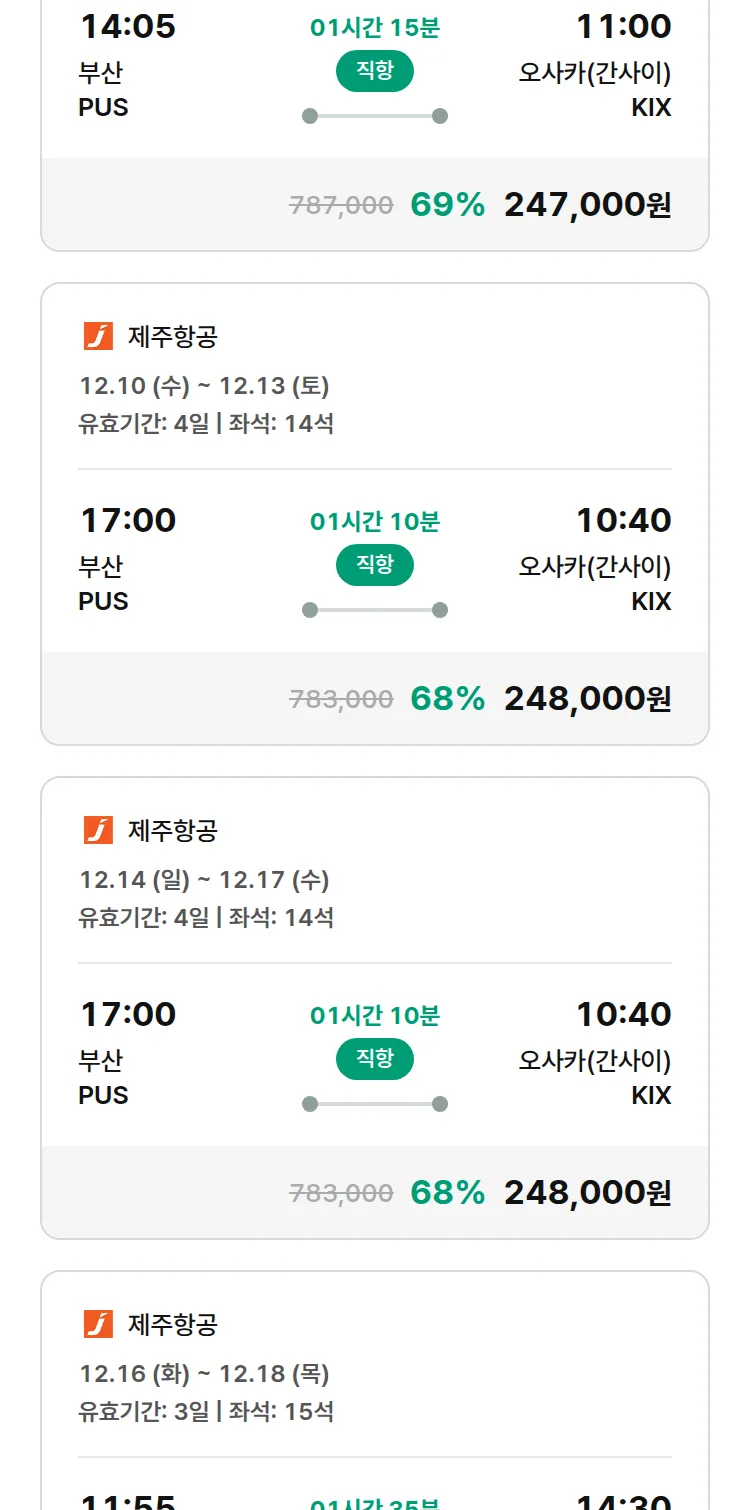Open the 12.16 (화) ~ 12.18 (목) date range
This screenshot has height=1510, width=750.
[204, 1374]
